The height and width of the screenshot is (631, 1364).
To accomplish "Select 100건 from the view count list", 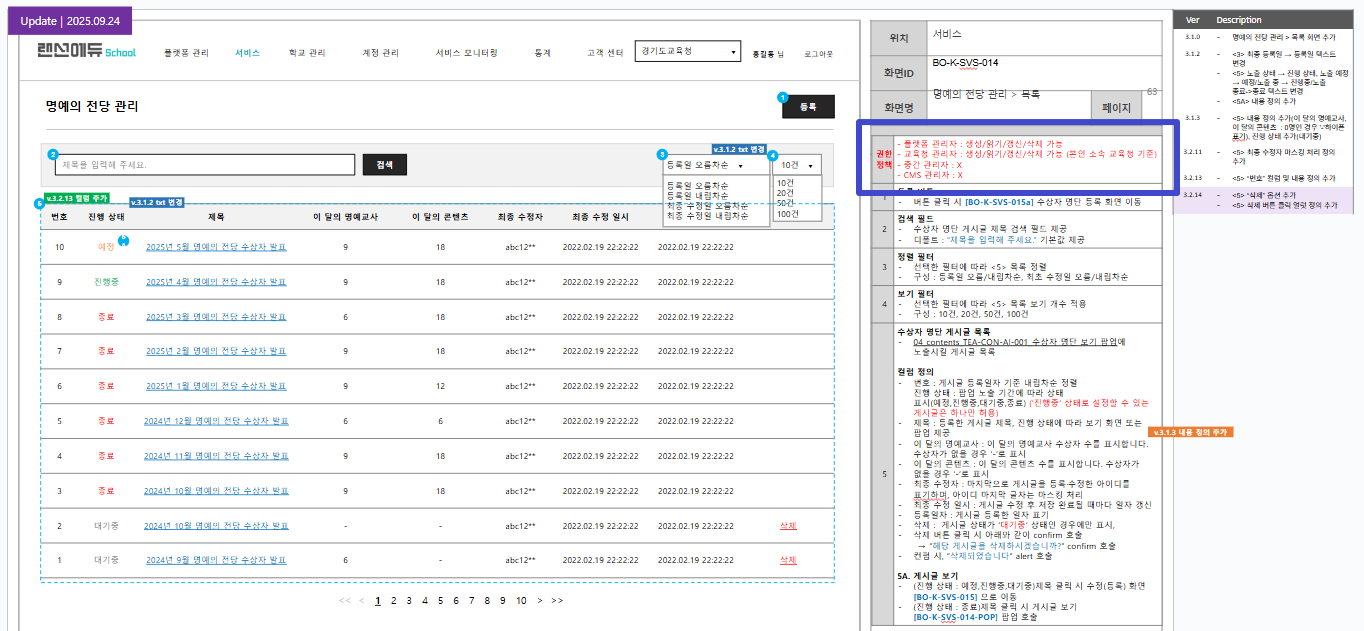I will (788, 214).
